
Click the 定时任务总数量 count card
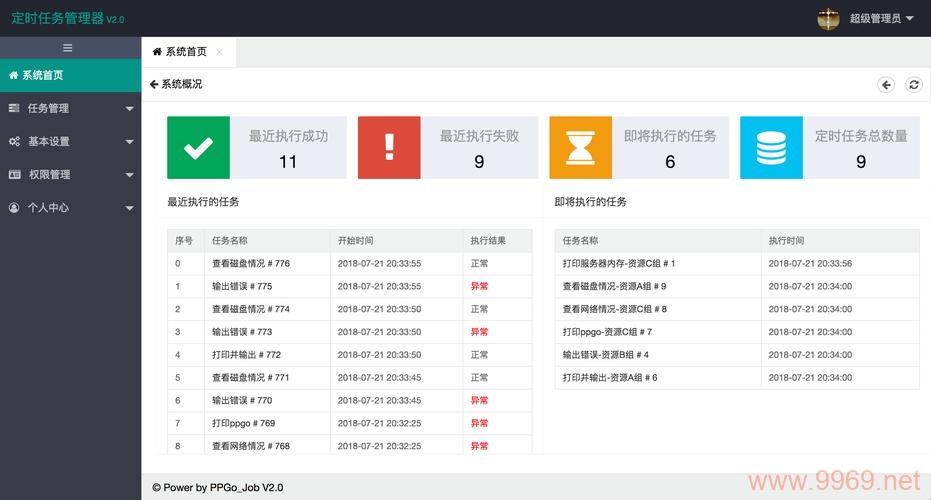pos(830,147)
